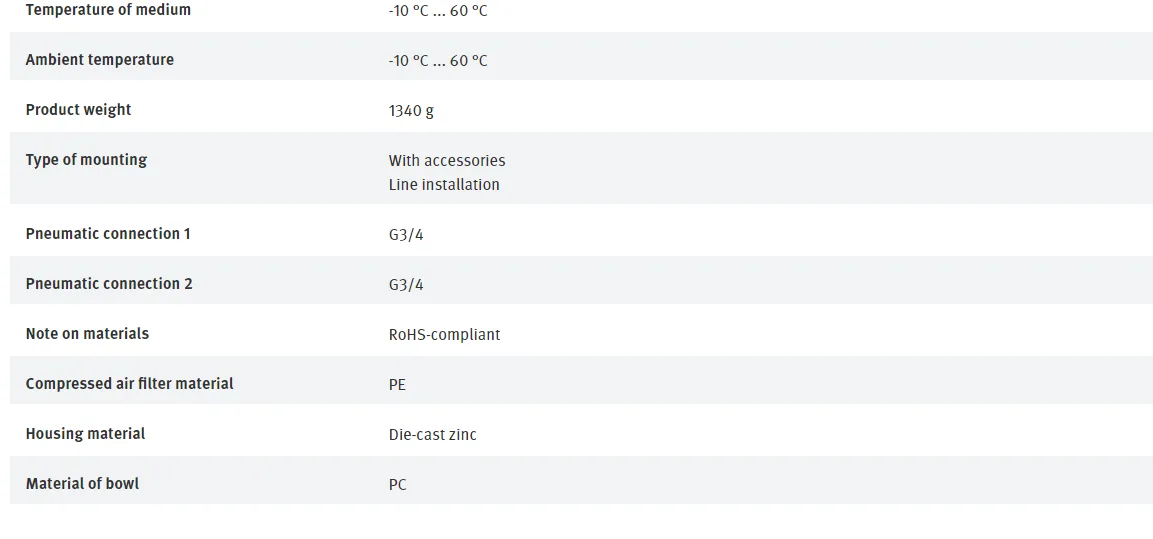Click the Ambient temperature label
The height and width of the screenshot is (539, 1153).
100,60
